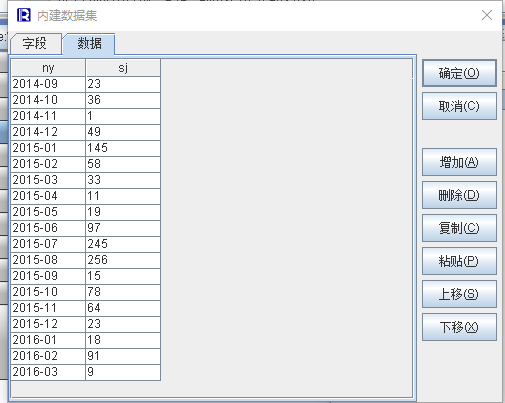Select sj value 256 in 2015-08 row
Screen dimensions: 505x403
click(123, 260)
